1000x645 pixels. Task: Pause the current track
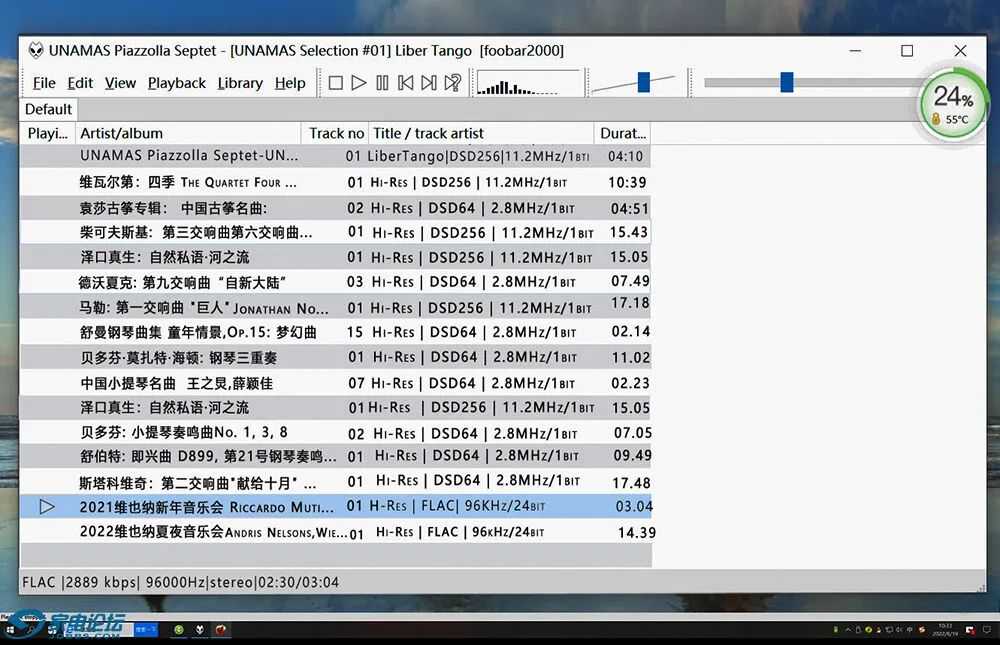pos(382,83)
